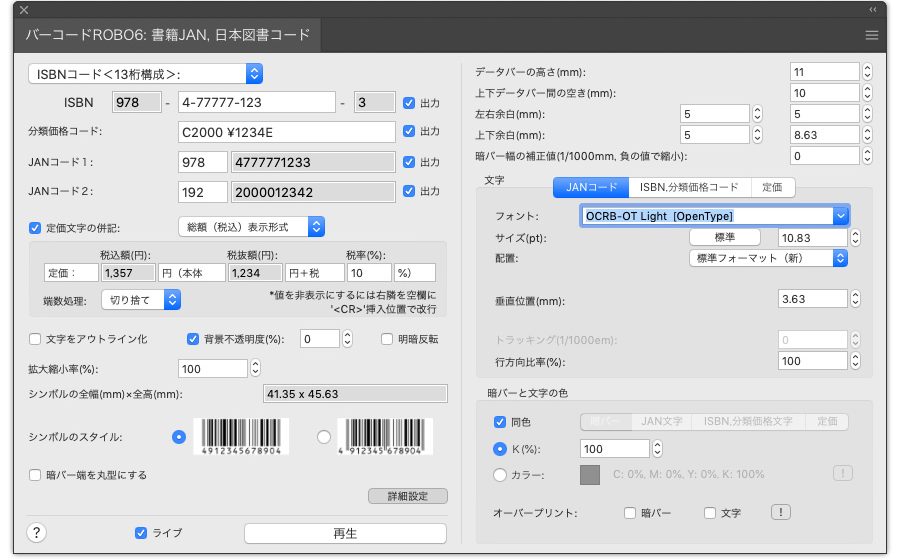Toggle the ライブ live checkbox
The image size is (900, 560).
(x=141, y=533)
